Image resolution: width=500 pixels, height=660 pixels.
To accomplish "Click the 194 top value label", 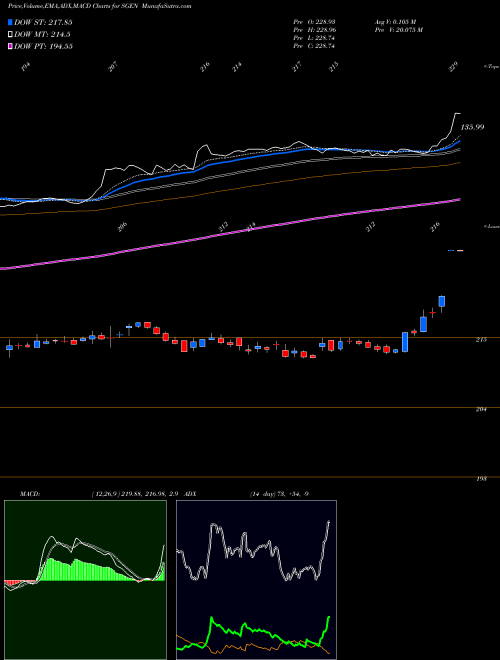I will [26, 67].
